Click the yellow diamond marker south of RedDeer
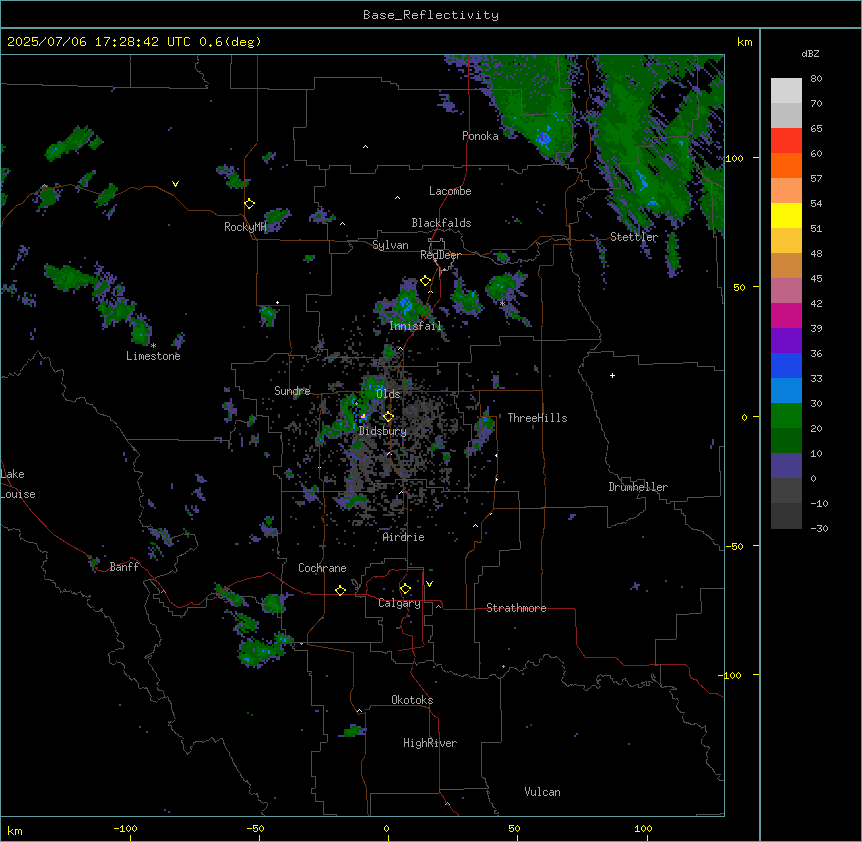The image size is (862, 842). [426, 281]
